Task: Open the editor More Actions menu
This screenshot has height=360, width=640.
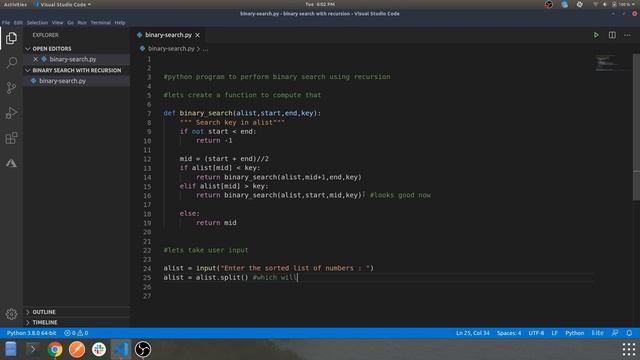Action: tap(627, 35)
